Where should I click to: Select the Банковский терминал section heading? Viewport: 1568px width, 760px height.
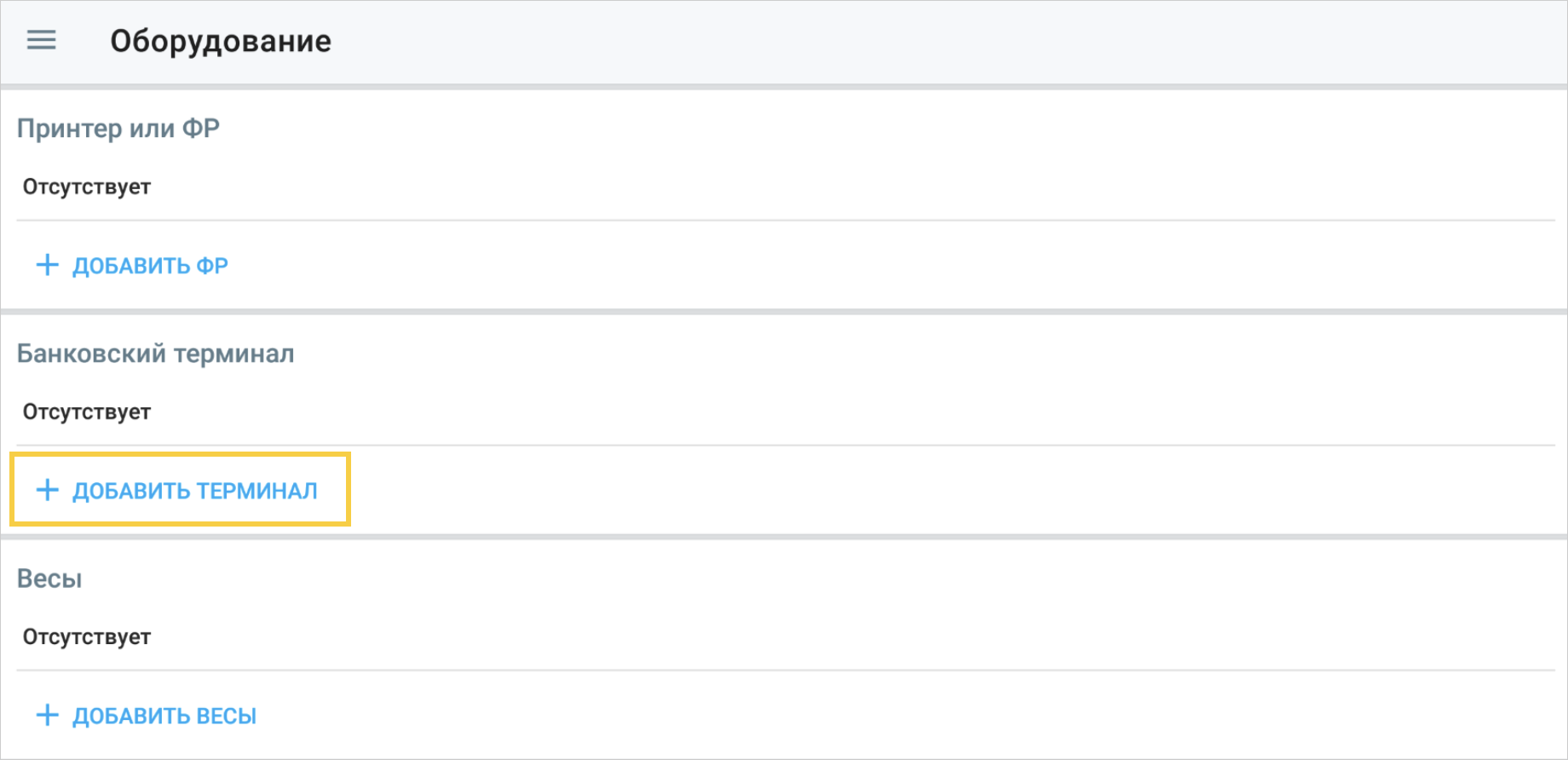point(156,354)
